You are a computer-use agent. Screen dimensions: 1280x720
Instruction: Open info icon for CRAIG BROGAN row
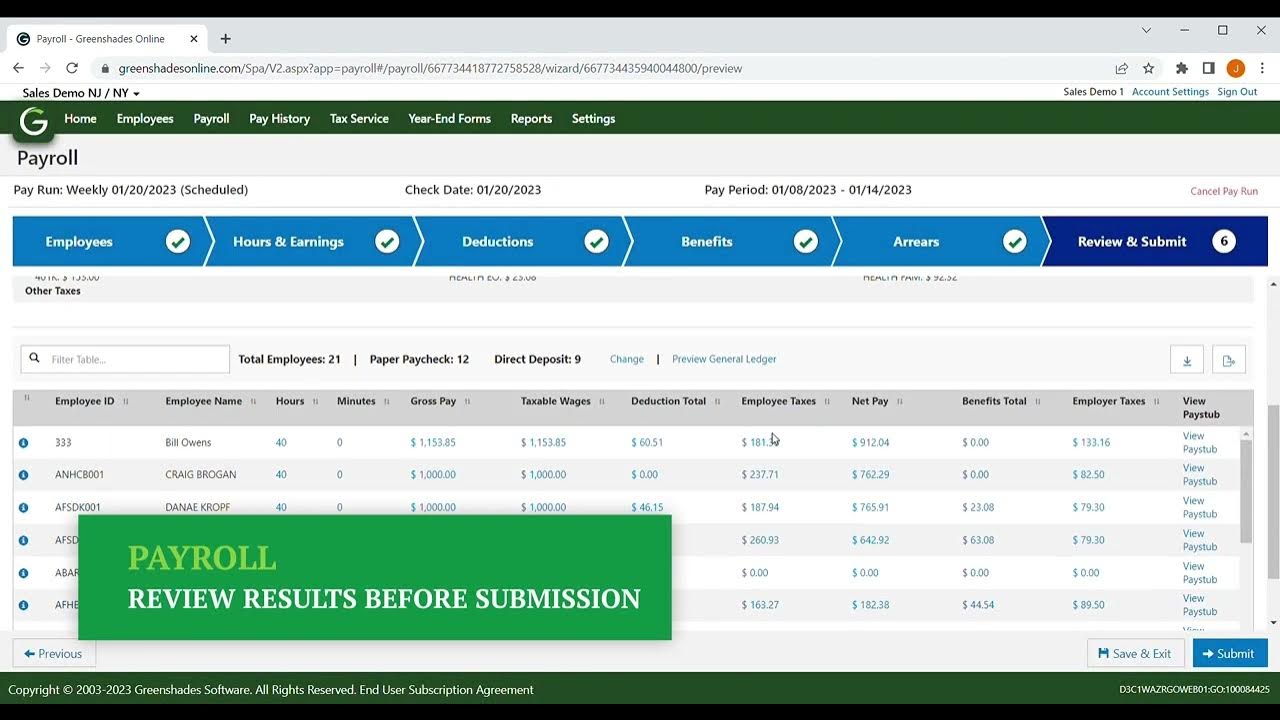click(23, 475)
